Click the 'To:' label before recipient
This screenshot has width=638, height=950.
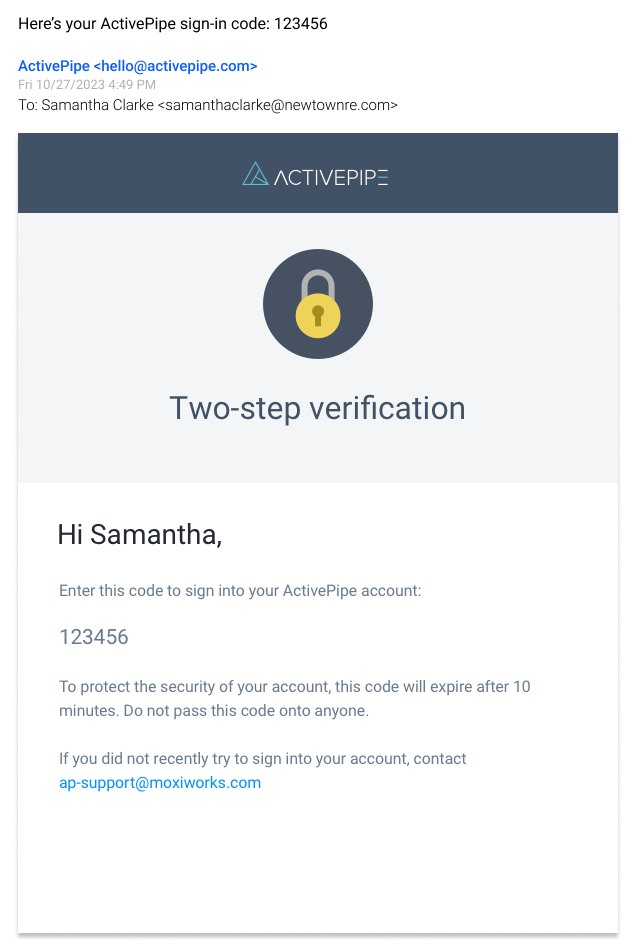(x=27, y=104)
